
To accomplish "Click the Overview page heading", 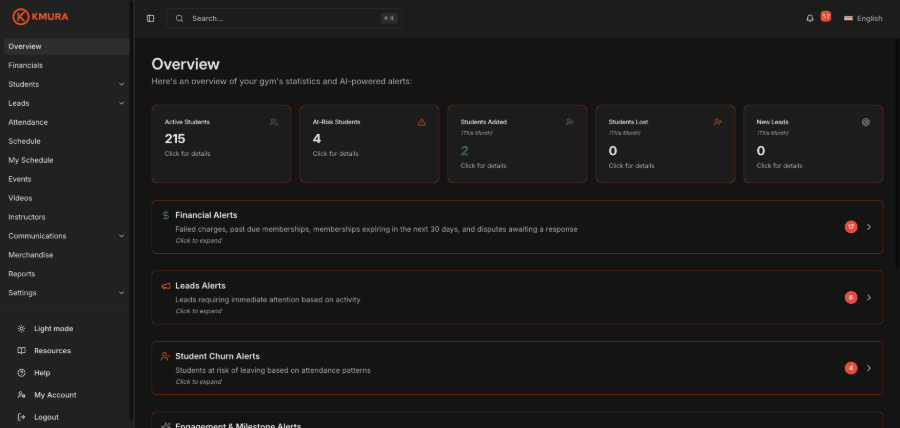I will [x=185, y=64].
